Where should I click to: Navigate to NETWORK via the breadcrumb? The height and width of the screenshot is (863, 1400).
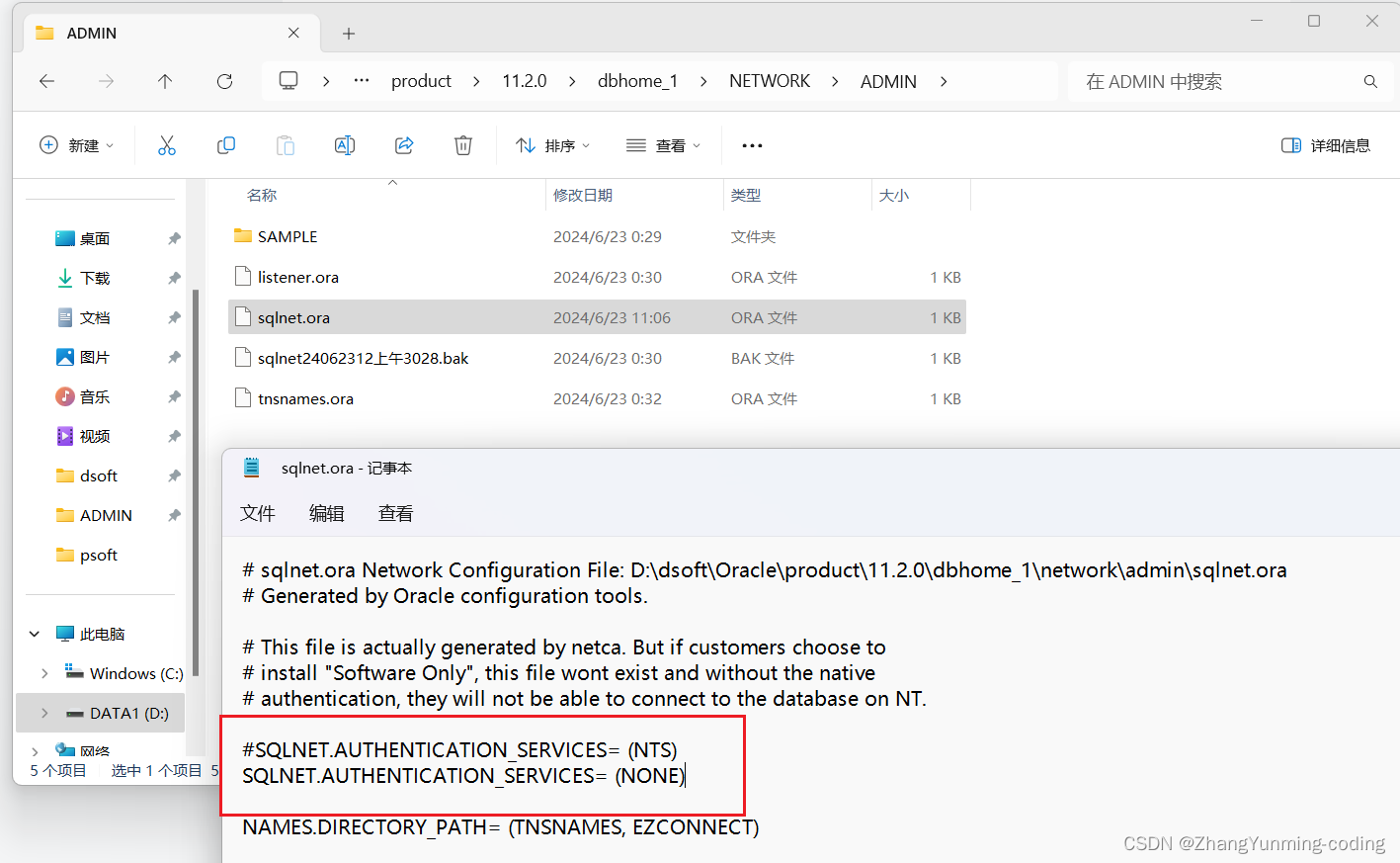770,80
